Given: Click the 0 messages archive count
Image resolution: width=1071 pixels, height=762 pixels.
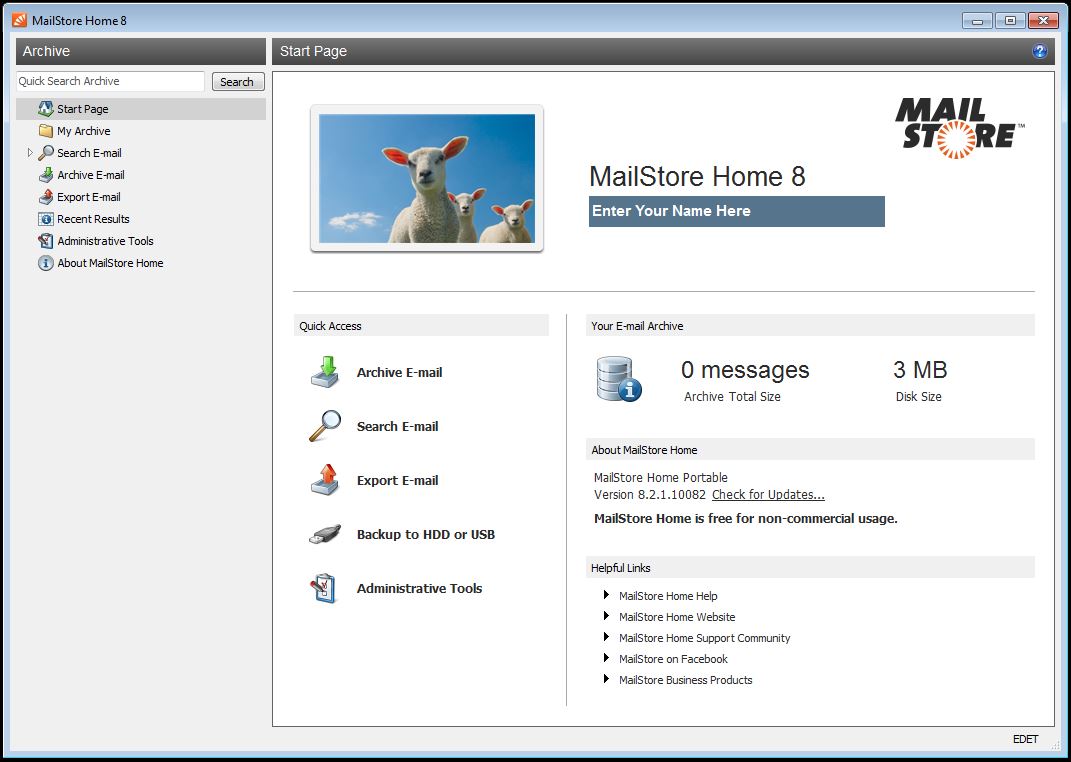Looking at the screenshot, I should coord(745,369).
